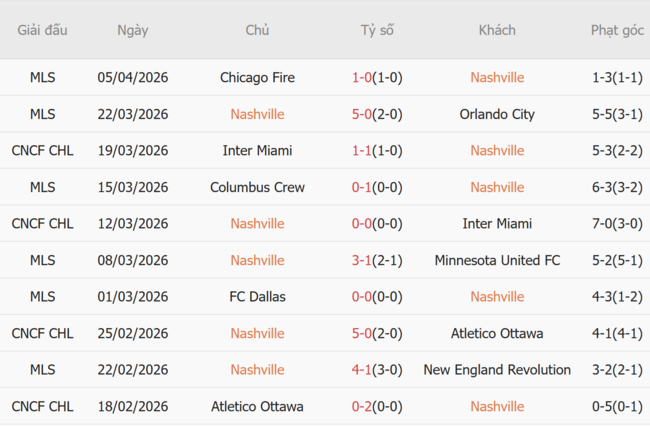Click the "Giải đấu" column header
Screen dimensions: 650x426
pyautogui.click(x=42, y=30)
